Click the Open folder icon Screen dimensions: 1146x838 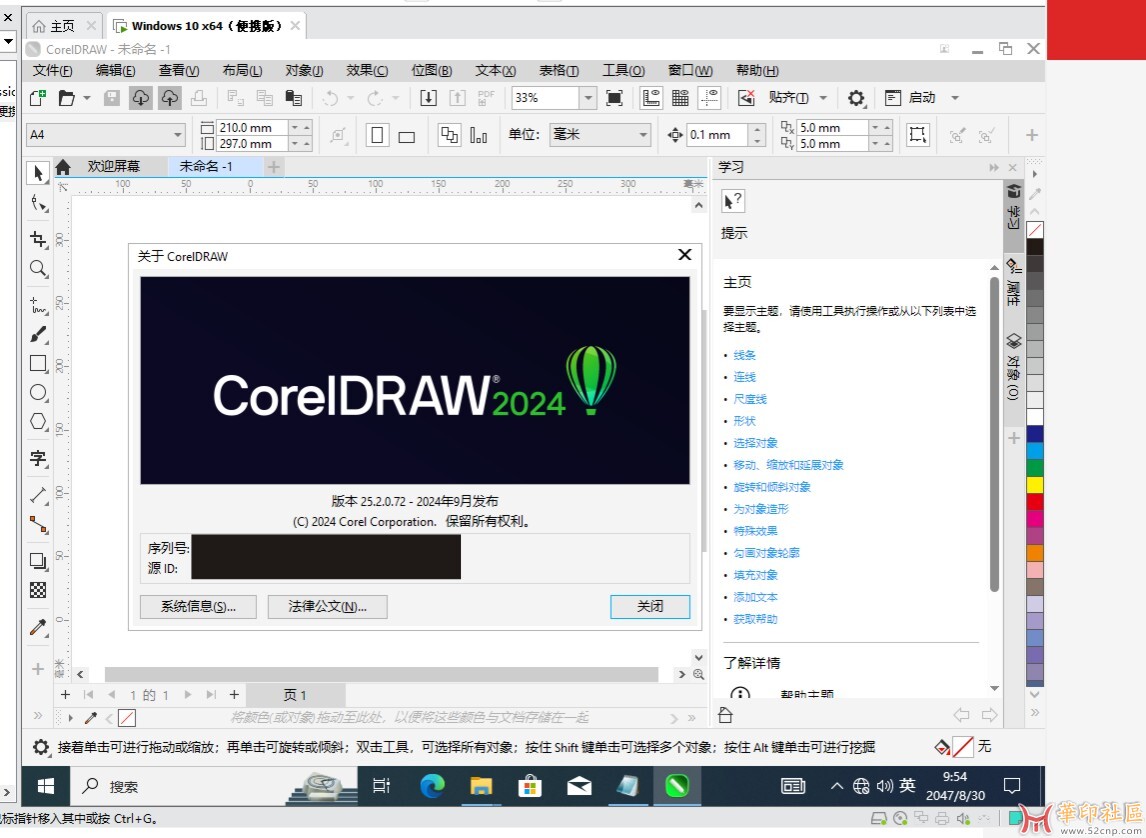(x=67, y=98)
